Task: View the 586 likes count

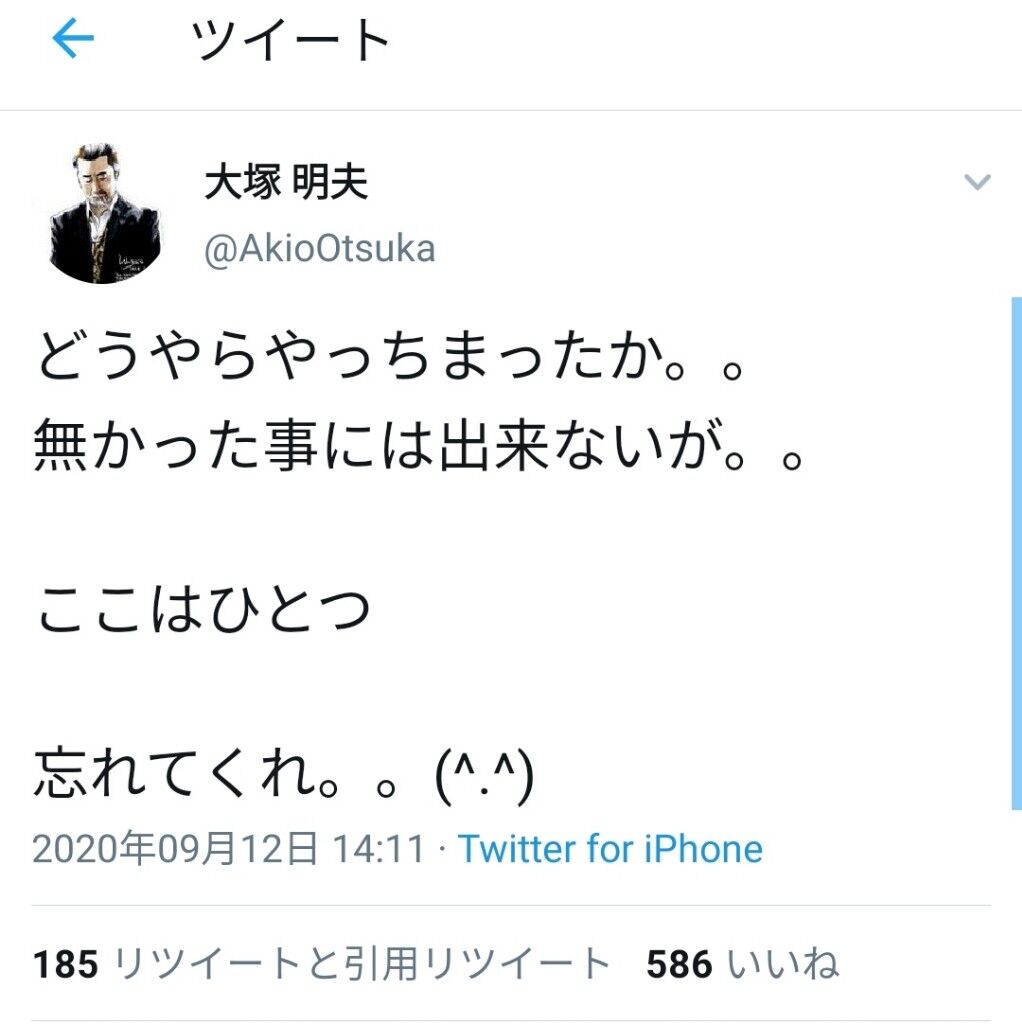Action: tap(679, 964)
